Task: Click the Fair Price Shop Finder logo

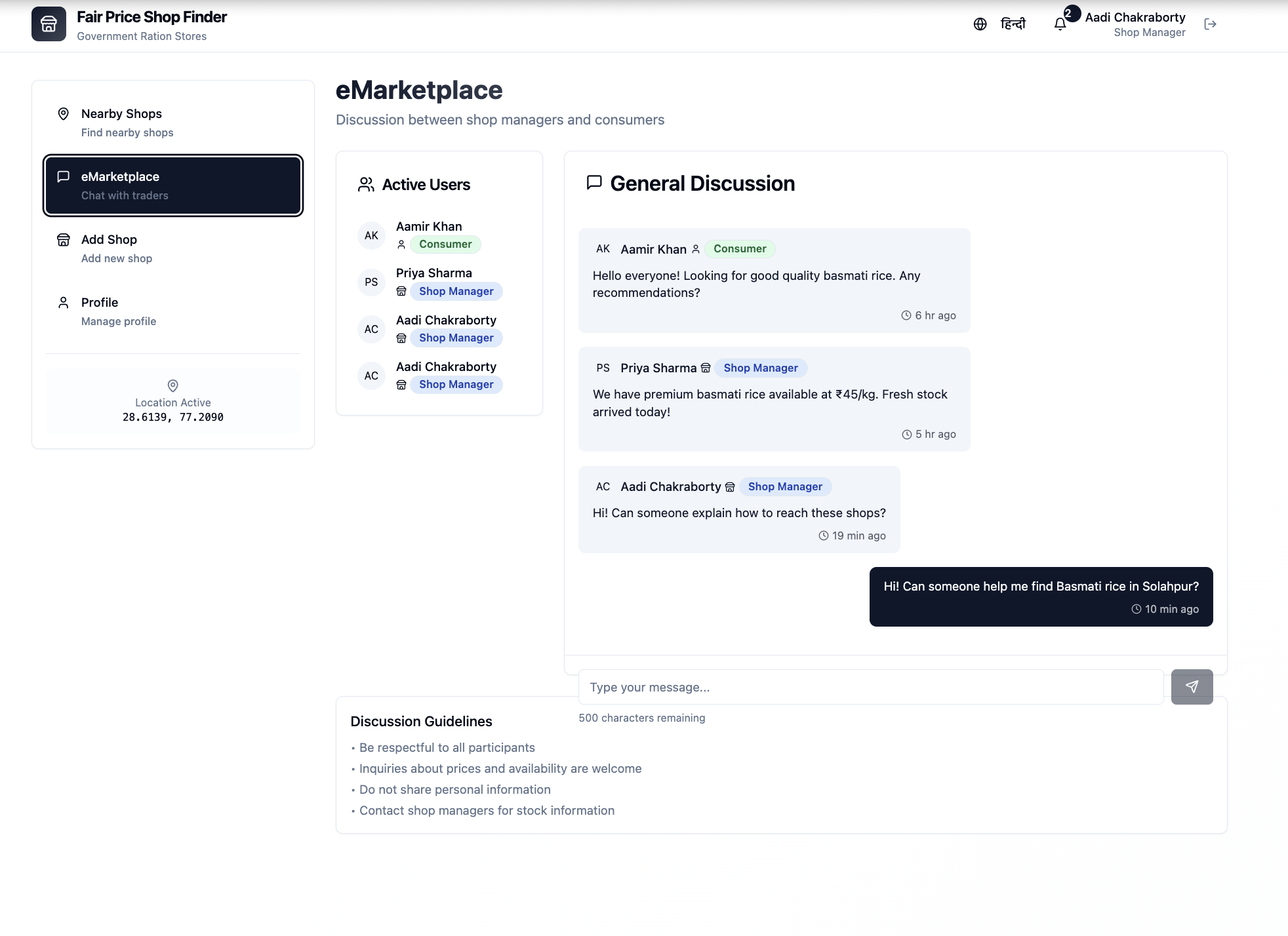Action: 49,24
